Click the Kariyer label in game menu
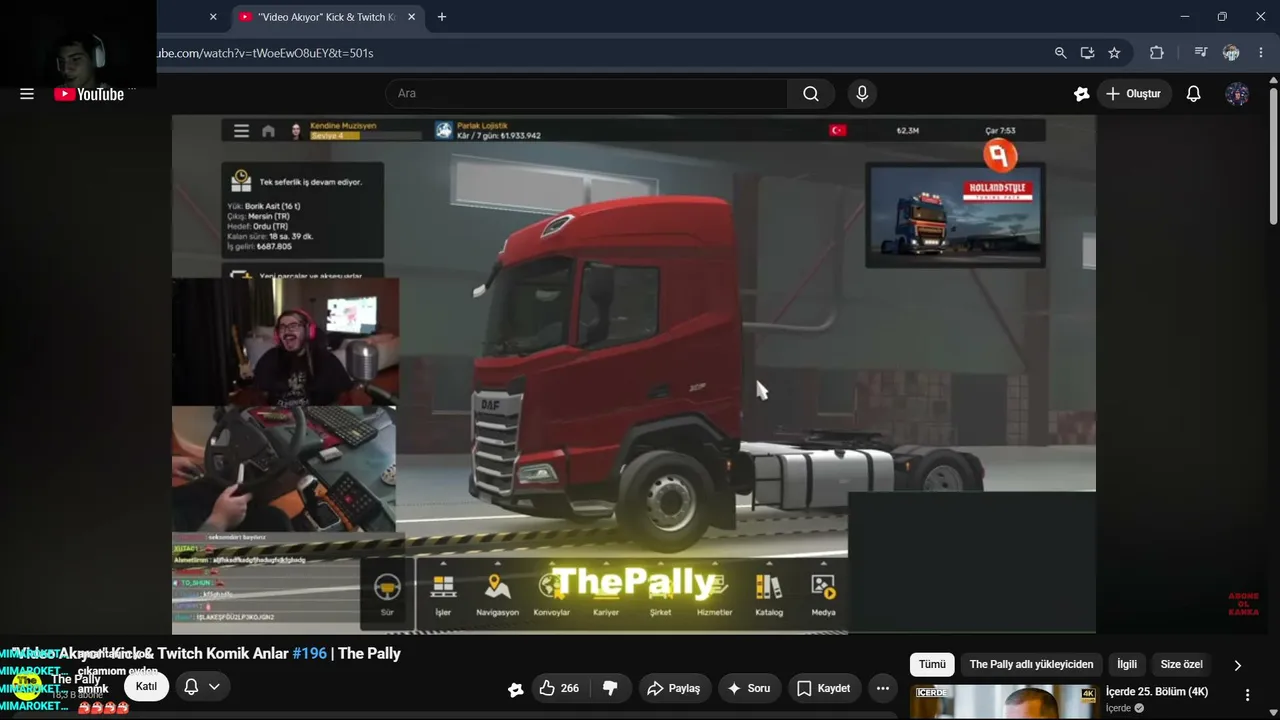The image size is (1280, 720). click(606, 612)
